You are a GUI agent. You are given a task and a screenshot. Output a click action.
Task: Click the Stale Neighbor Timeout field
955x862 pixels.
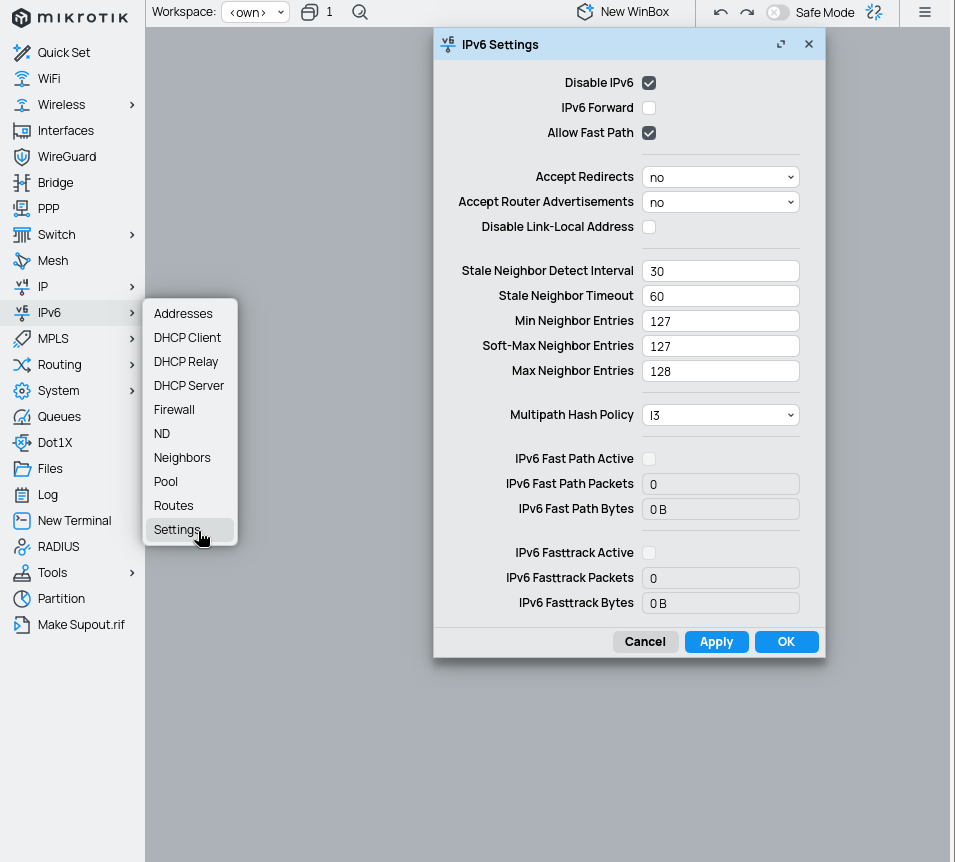tap(721, 296)
